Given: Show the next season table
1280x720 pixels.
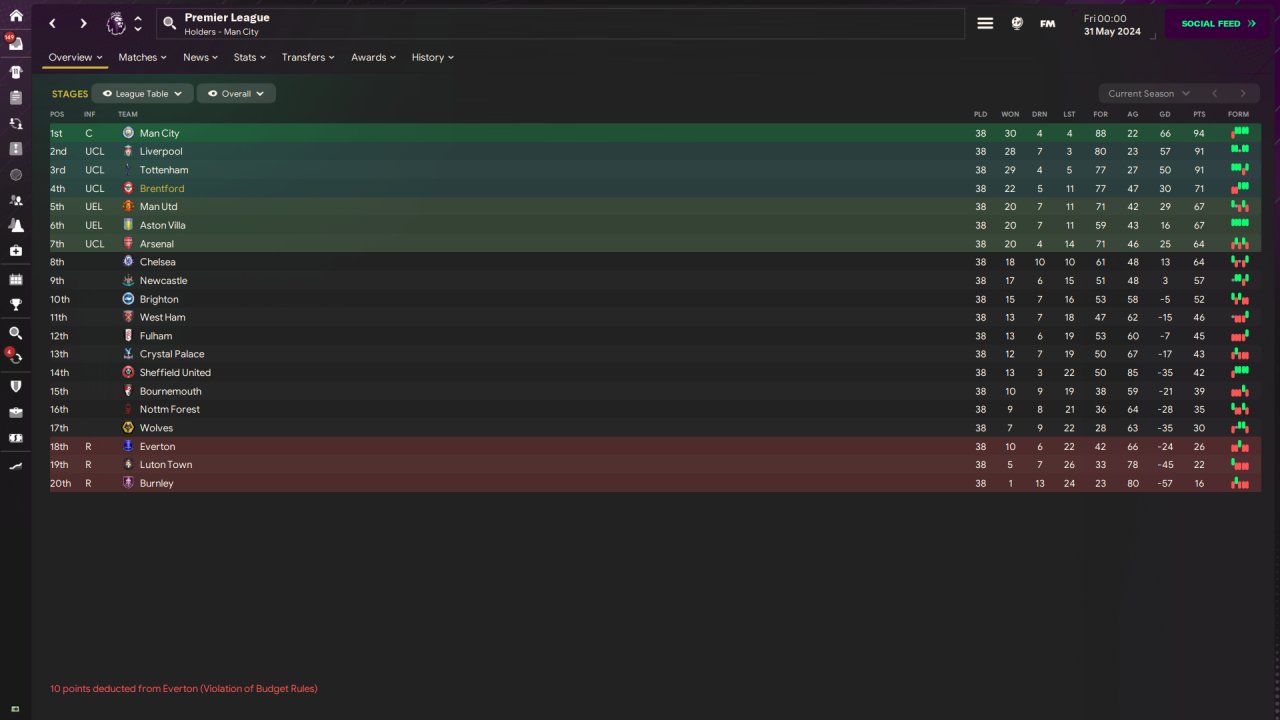Looking at the screenshot, I should click(1243, 93).
